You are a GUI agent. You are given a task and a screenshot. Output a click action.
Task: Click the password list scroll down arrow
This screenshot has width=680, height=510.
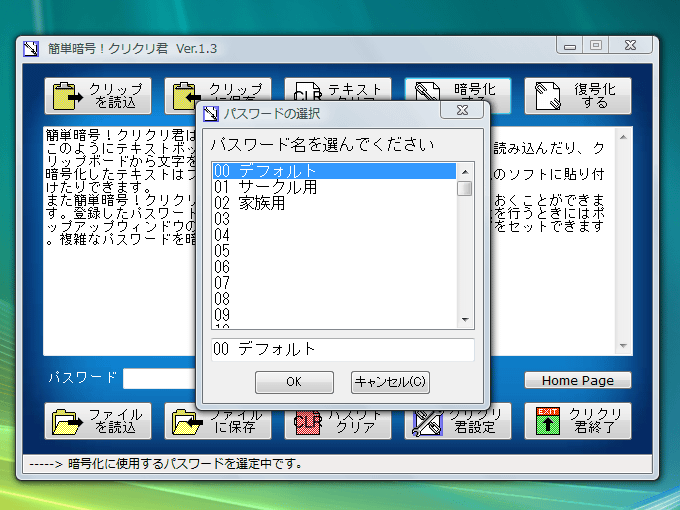click(x=465, y=320)
